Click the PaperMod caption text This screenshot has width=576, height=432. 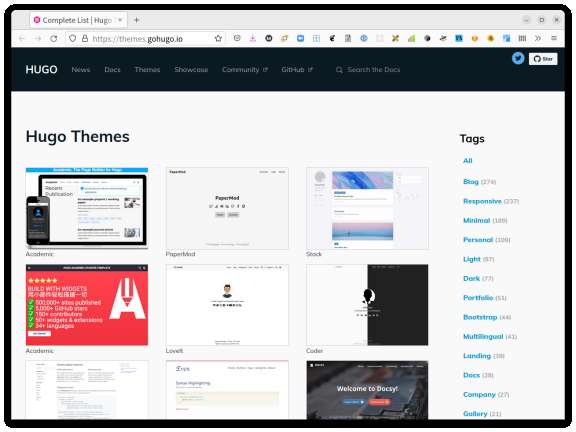180,254
